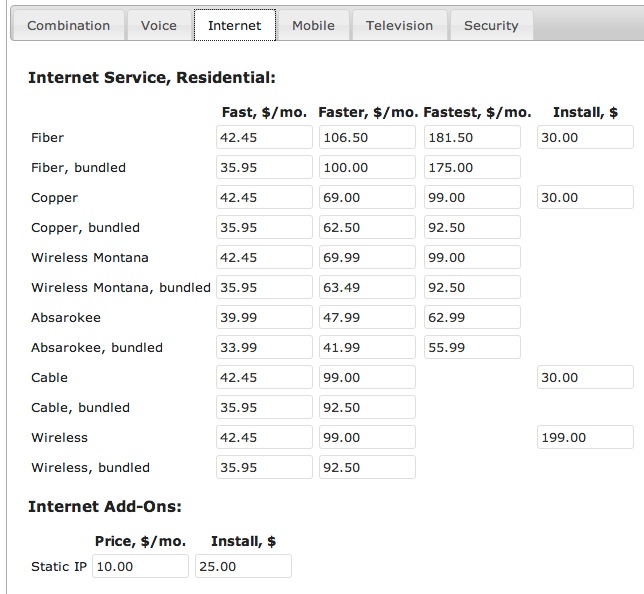The height and width of the screenshot is (594, 644).
Task: Click the Wireless bundled Faster price field
Action: pos(367,468)
